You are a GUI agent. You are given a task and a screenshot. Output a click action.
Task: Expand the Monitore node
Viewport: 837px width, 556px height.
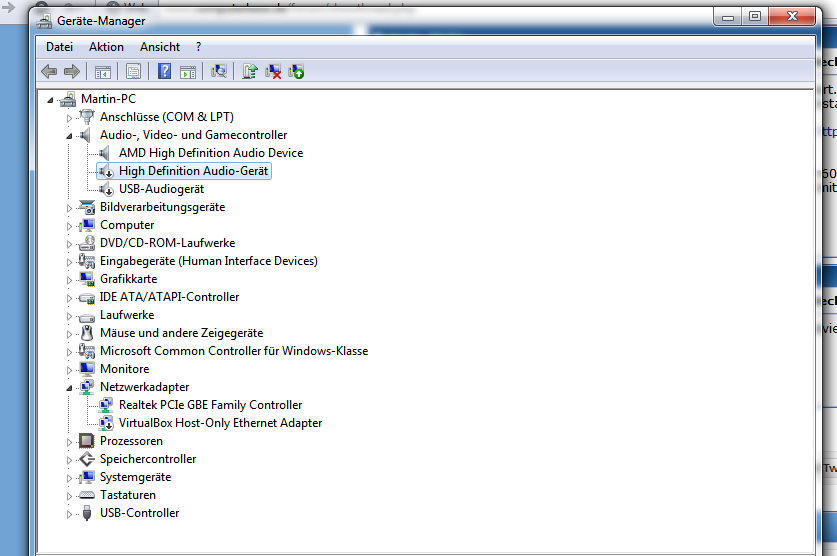click(x=69, y=370)
